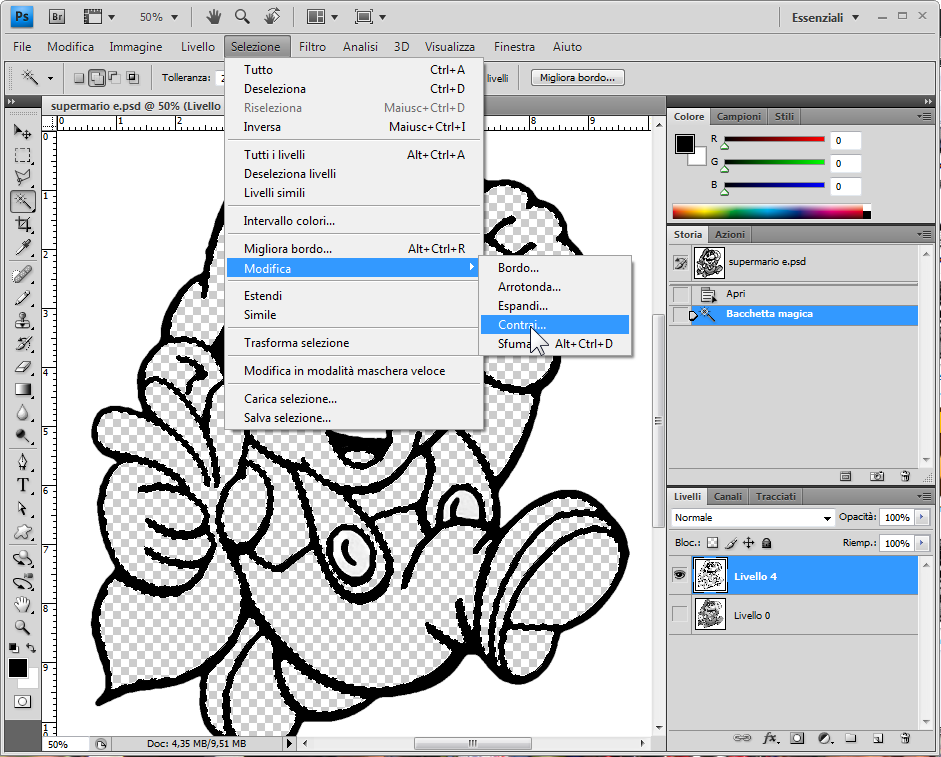The height and width of the screenshot is (757, 941).
Task: Create new layer group folder icon
Action: (x=850, y=738)
